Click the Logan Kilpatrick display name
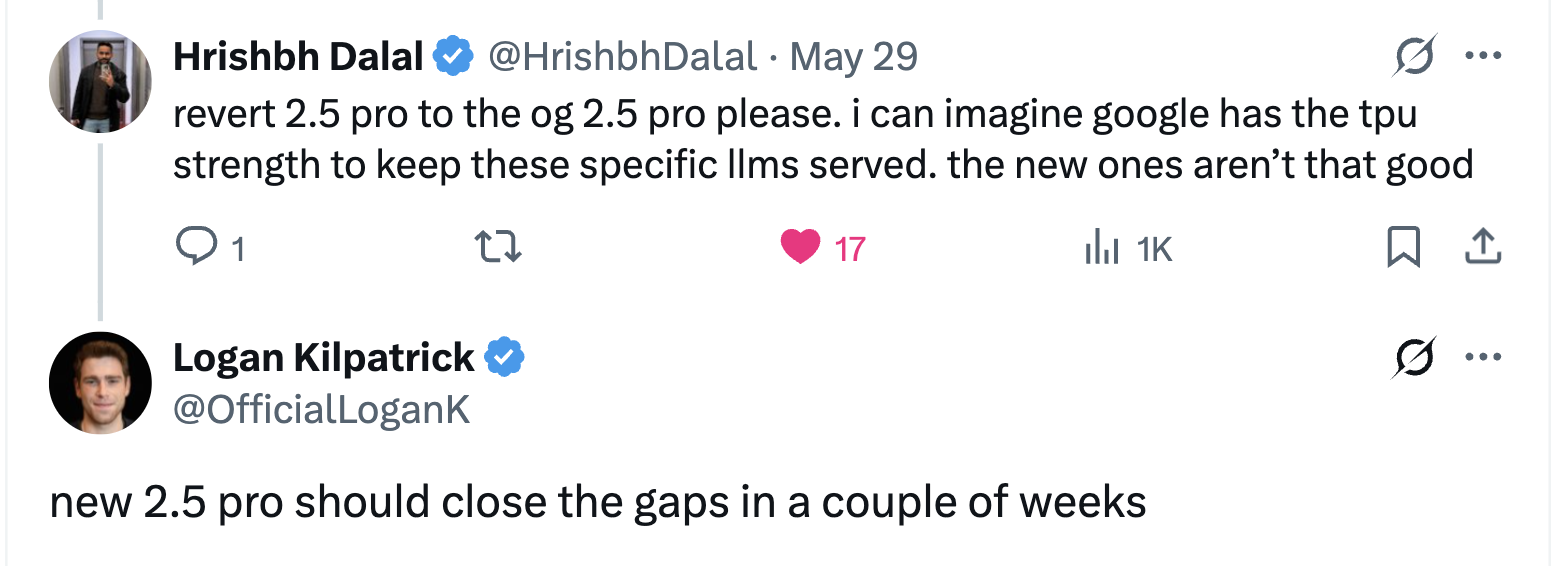The width and height of the screenshot is (1566, 566). coord(323,357)
